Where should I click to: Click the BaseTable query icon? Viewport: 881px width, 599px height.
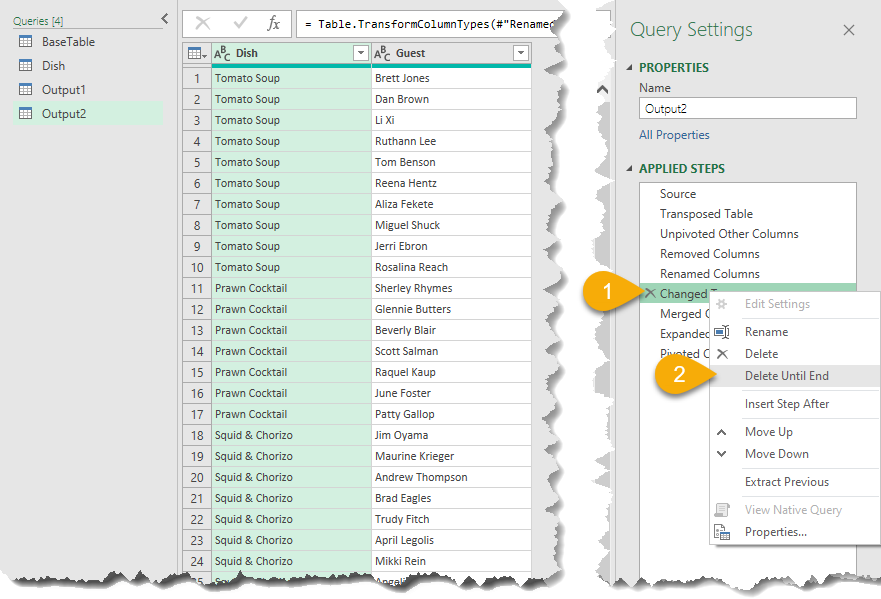coord(26,42)
